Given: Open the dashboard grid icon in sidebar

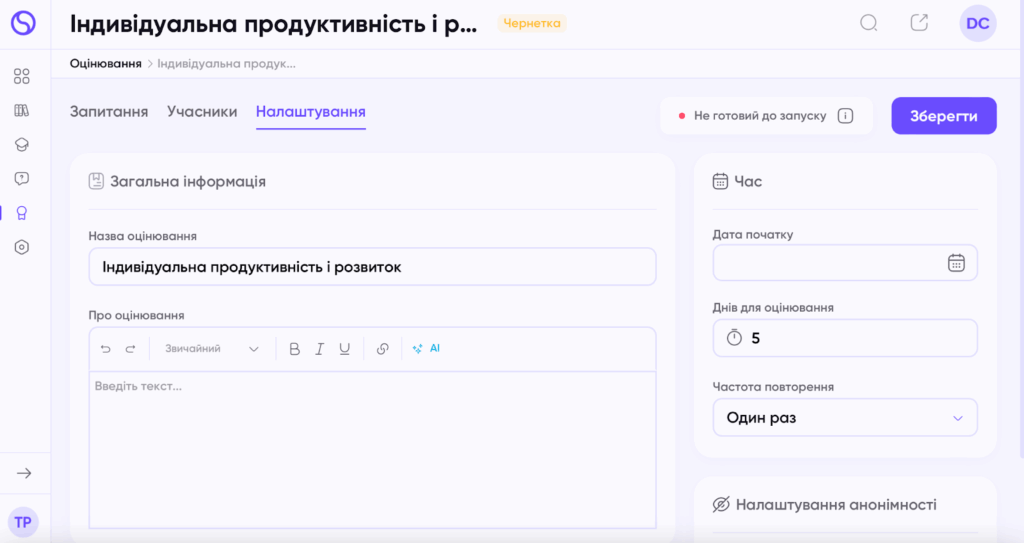Looking at the screenshot, I should 22,76.
